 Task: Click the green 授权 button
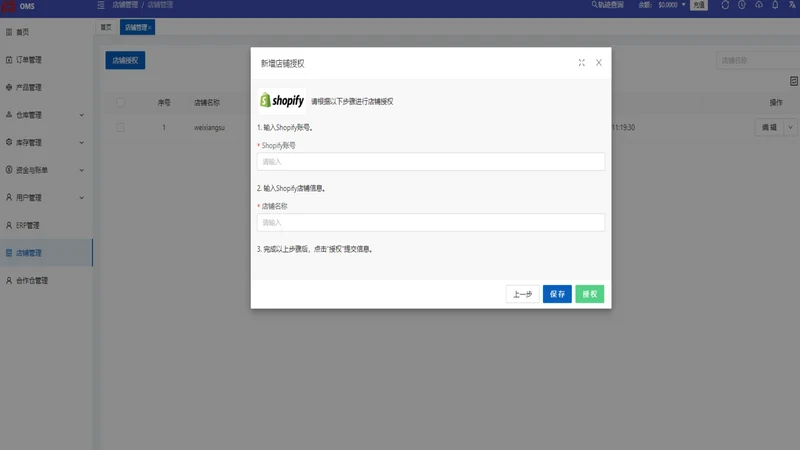(590, 294)
